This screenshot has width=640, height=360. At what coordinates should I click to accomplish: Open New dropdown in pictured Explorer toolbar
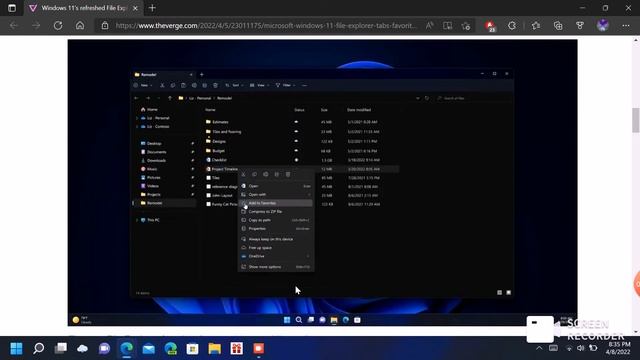143,85
